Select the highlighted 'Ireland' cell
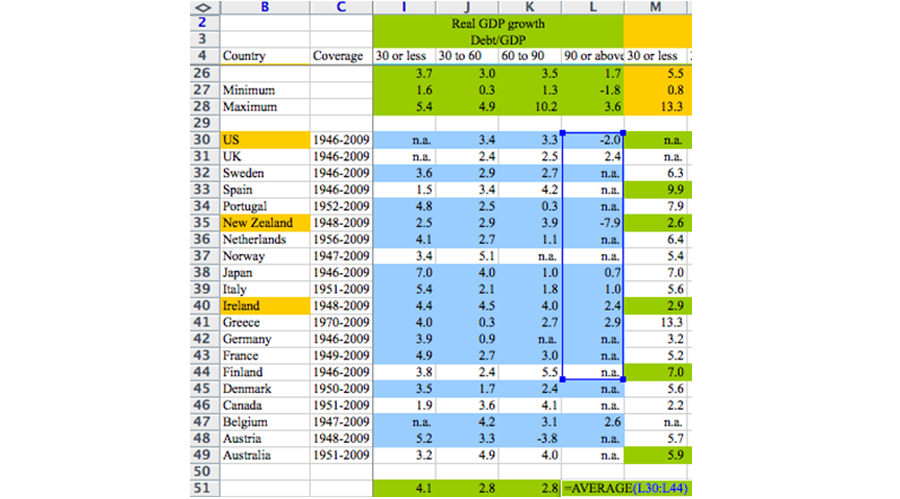This screenshot has width=900, height=499. (x=265, y=305)
